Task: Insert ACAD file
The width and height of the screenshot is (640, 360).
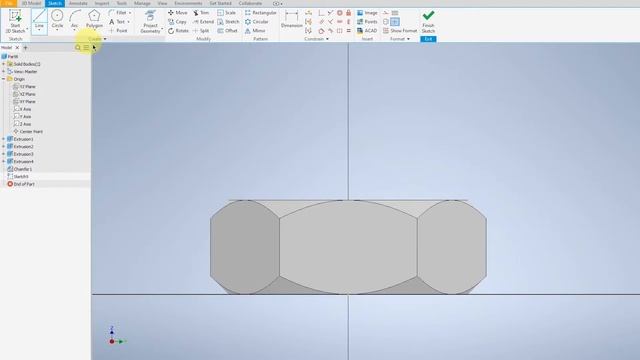Action: [x=367, y=31]
